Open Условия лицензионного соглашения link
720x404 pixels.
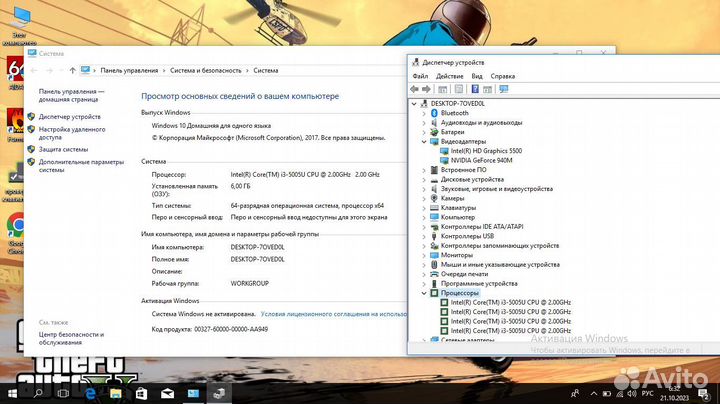[333, 314]
